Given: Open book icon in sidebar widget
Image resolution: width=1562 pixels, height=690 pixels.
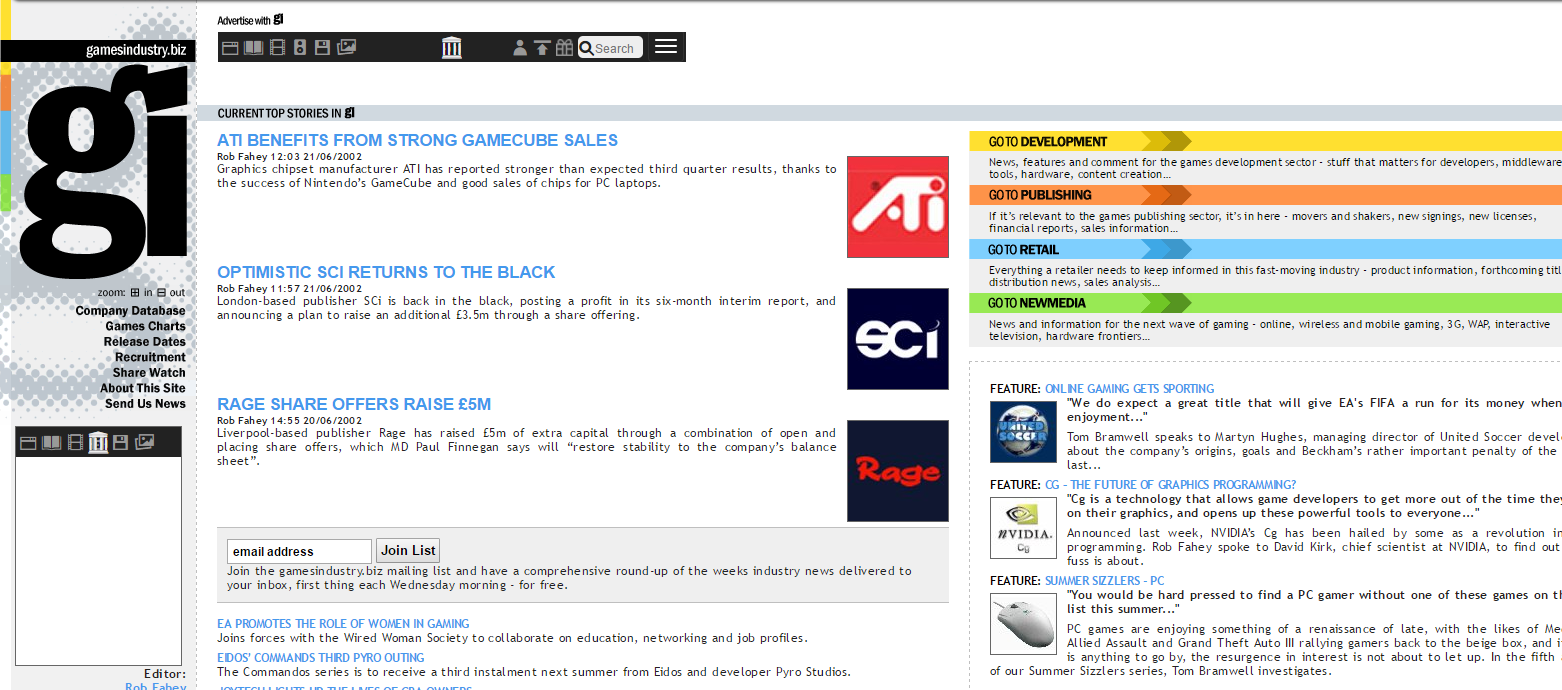Looking at the screenshot, I should pos(51,442).
